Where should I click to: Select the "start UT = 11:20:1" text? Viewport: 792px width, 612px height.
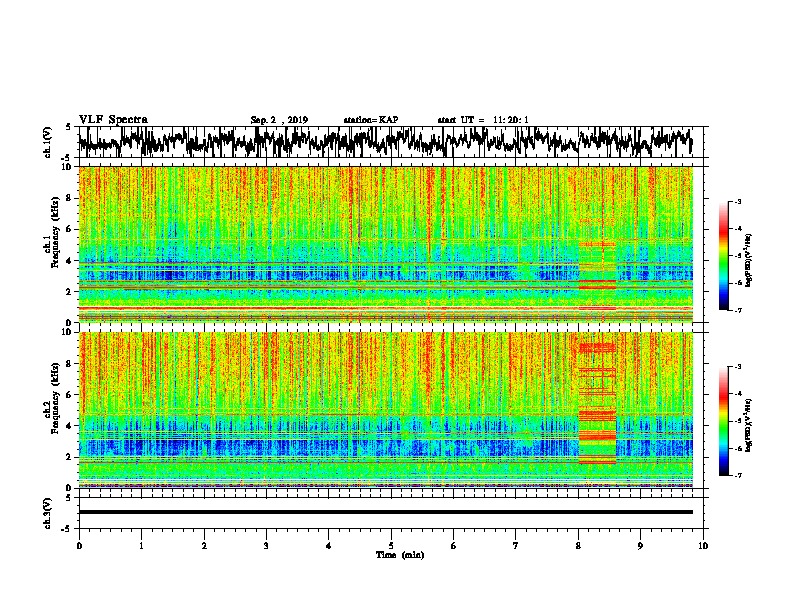pyautogui.click(x=483, y=120)
